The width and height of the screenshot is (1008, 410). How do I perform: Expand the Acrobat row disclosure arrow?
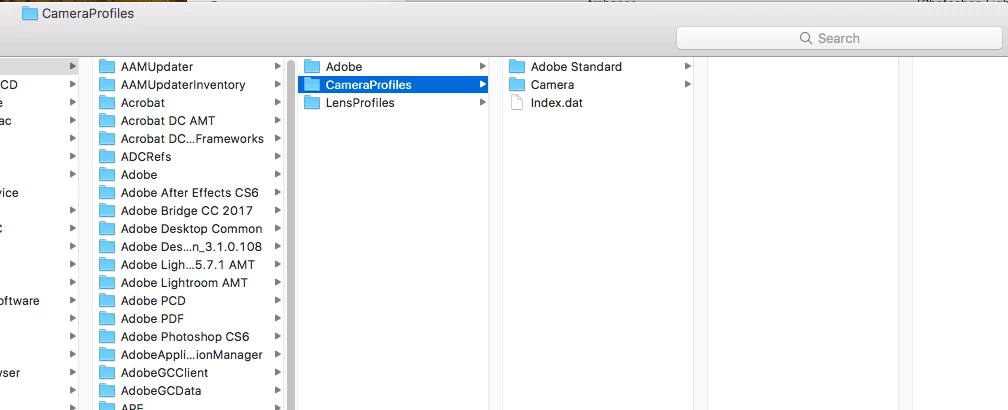click(x=278, y=102)
